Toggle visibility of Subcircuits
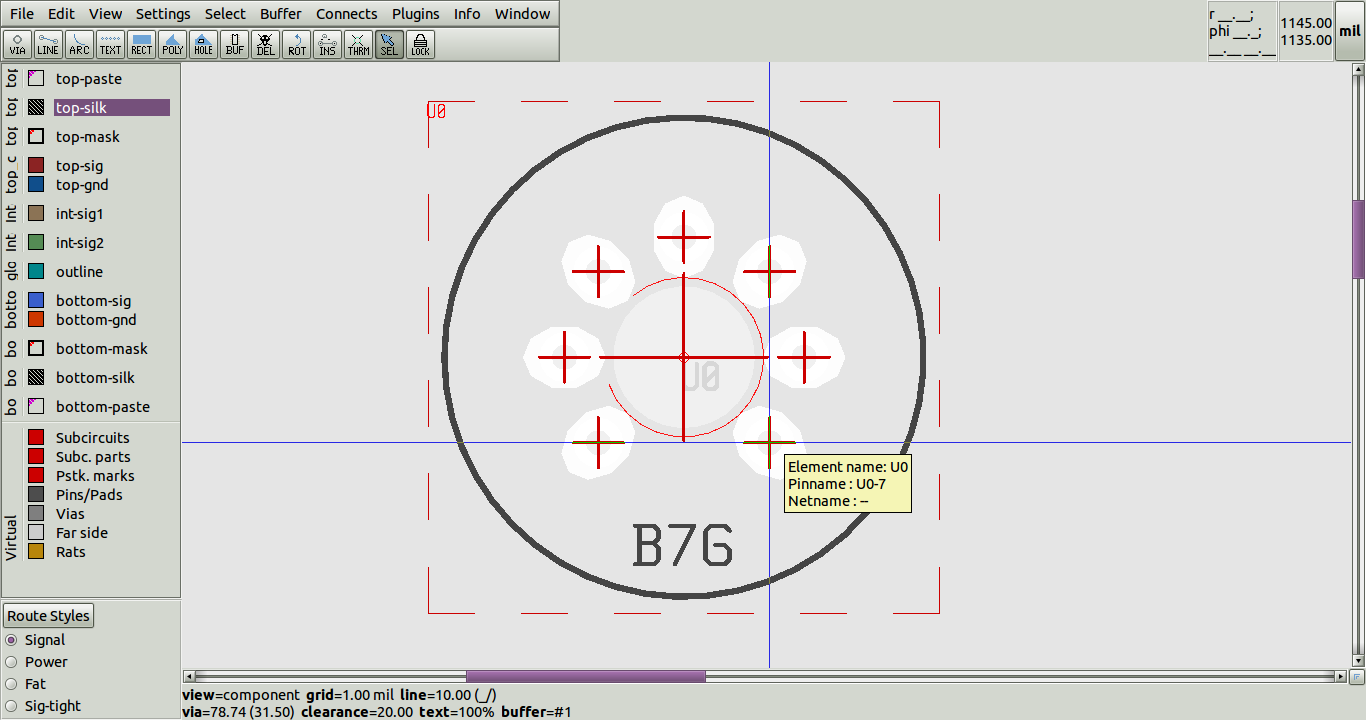The height and width of the screenshot is (720, 1366). pos(36,438)
